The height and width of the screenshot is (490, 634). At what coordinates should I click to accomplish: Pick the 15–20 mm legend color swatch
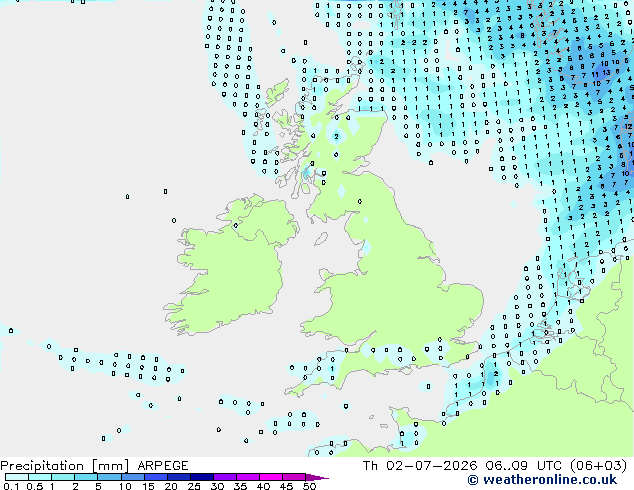click(155, 477)
